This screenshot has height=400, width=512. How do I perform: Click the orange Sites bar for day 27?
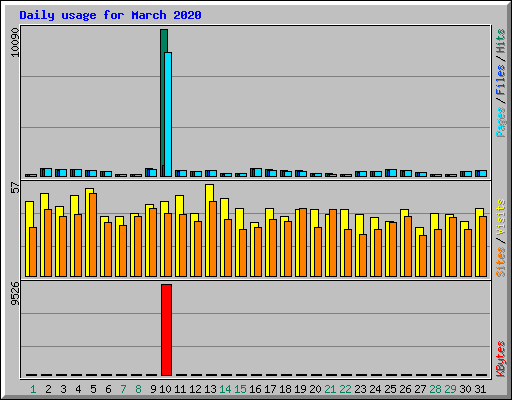tap(423, 256)
